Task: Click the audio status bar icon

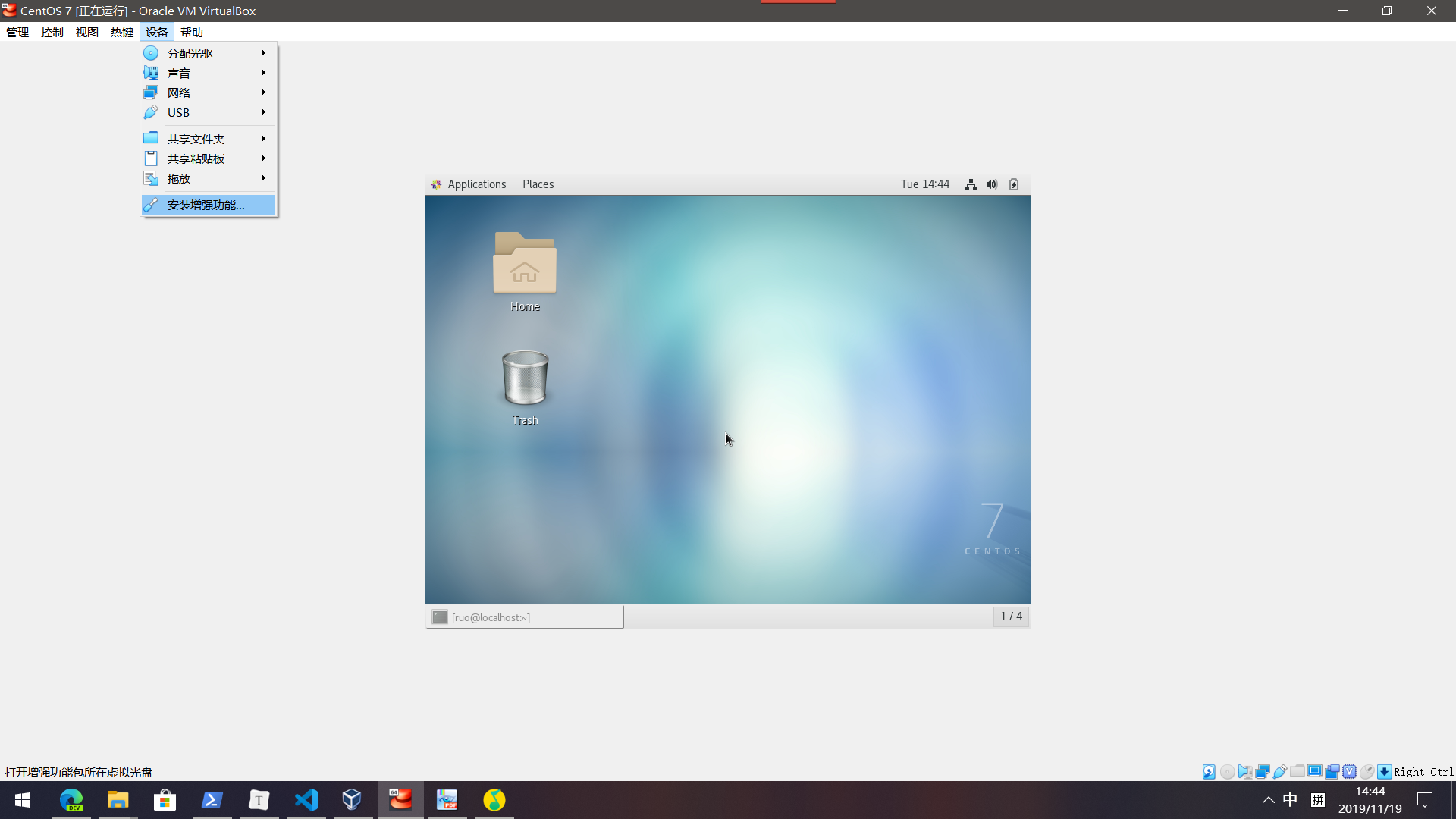Action: (1244, 772)
